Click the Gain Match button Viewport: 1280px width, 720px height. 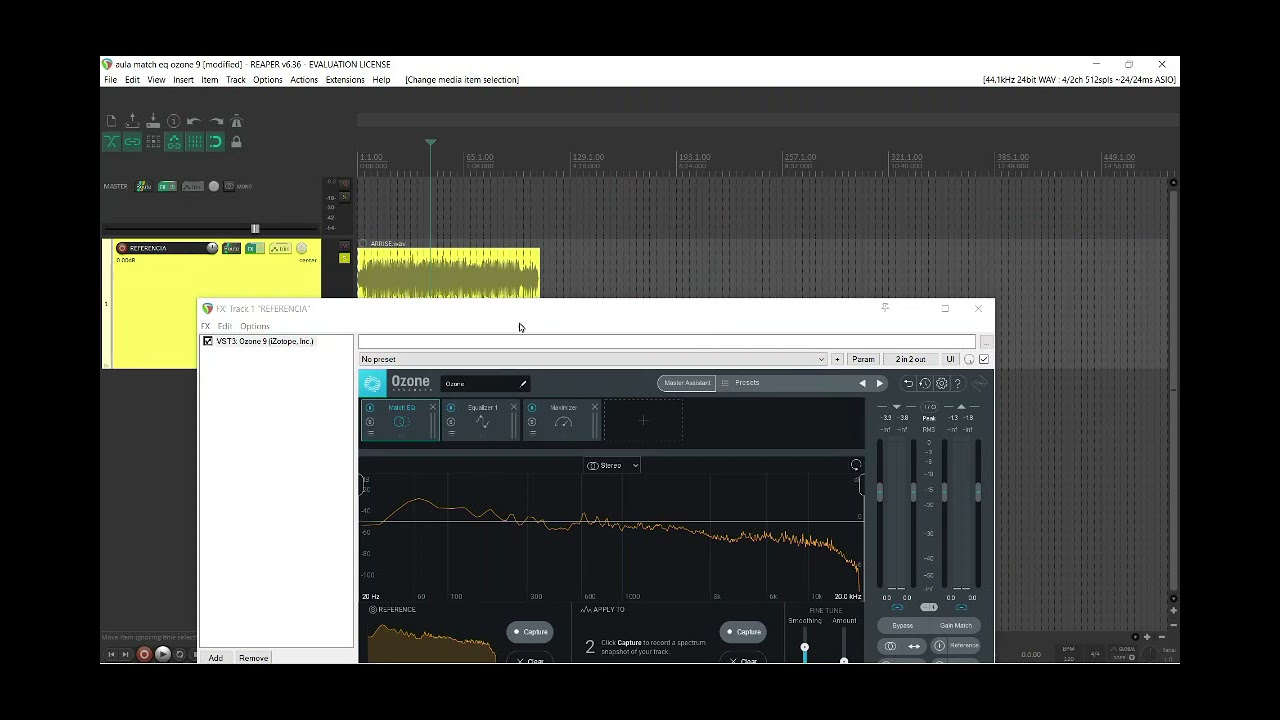955,626
